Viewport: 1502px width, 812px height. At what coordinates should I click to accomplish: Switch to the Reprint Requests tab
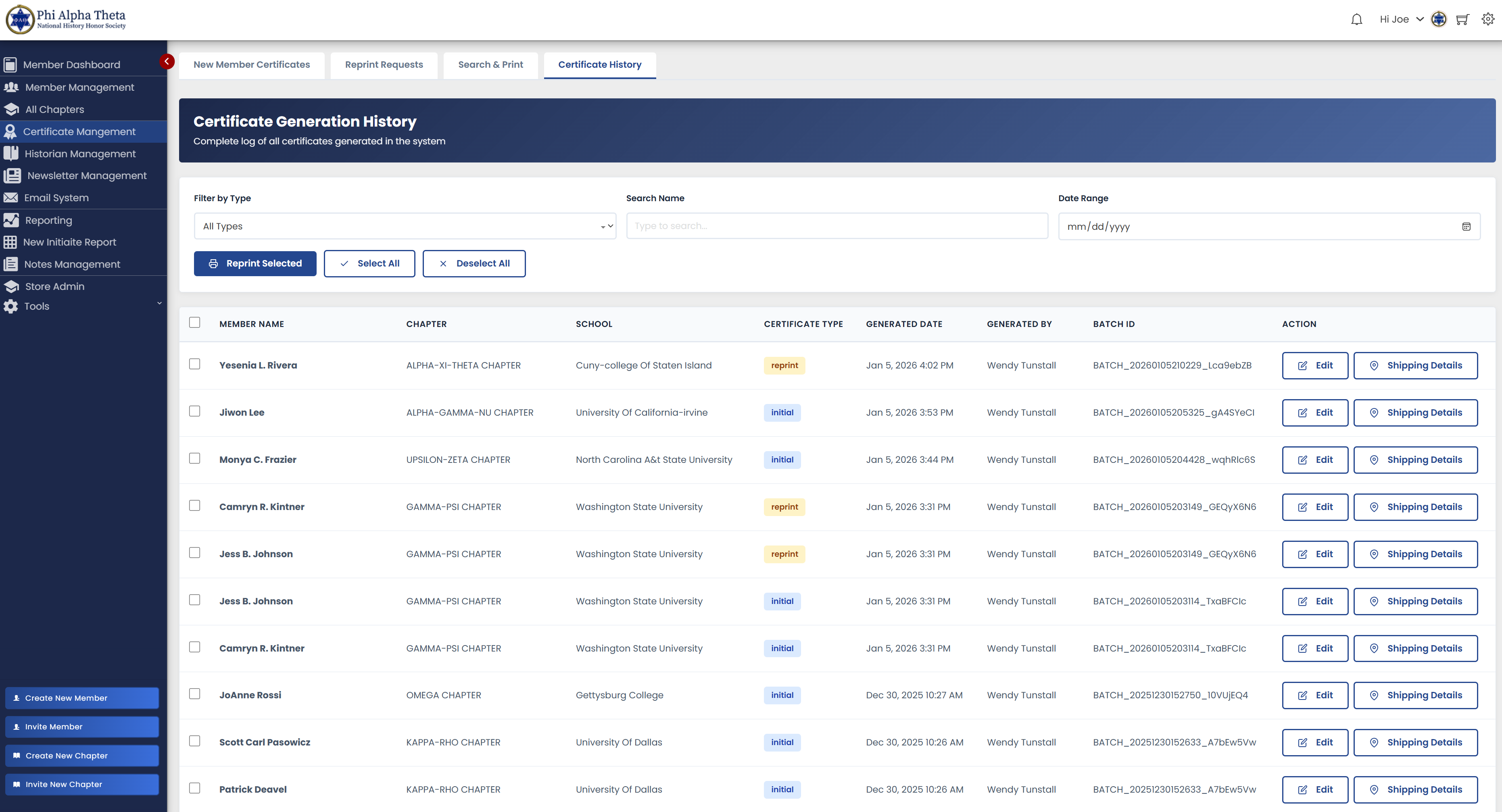coord(384,65)
